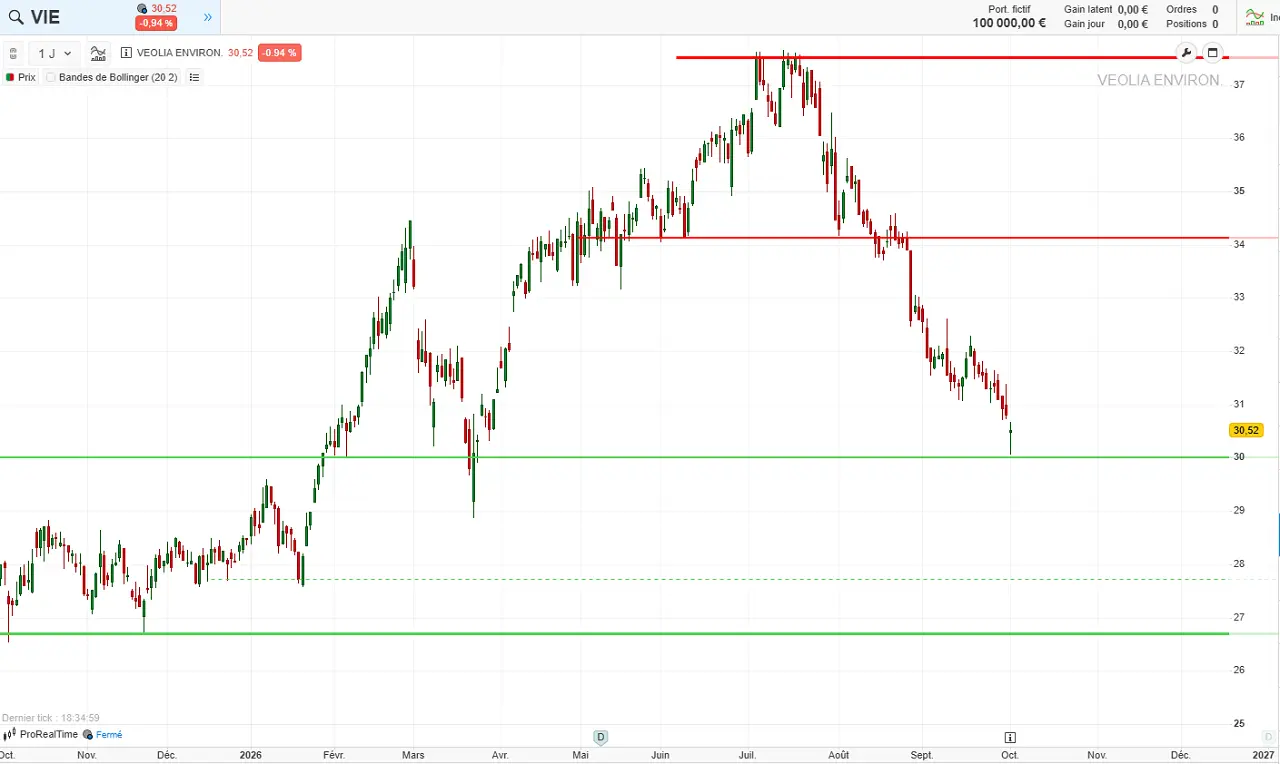Click the Prix legend color swatch
The image size is (1280, 764).
point(10,77)
